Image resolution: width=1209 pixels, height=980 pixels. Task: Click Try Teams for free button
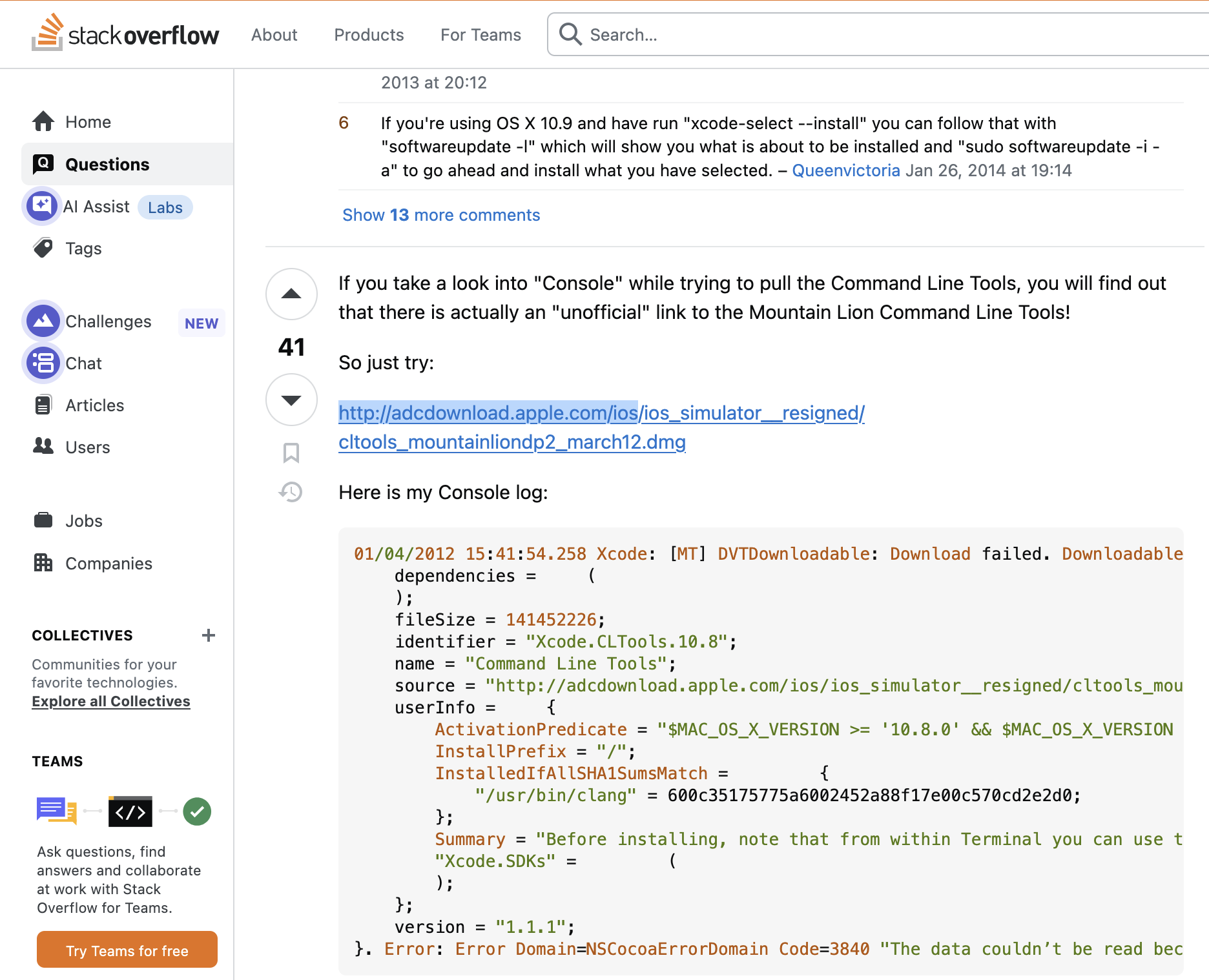127,950
